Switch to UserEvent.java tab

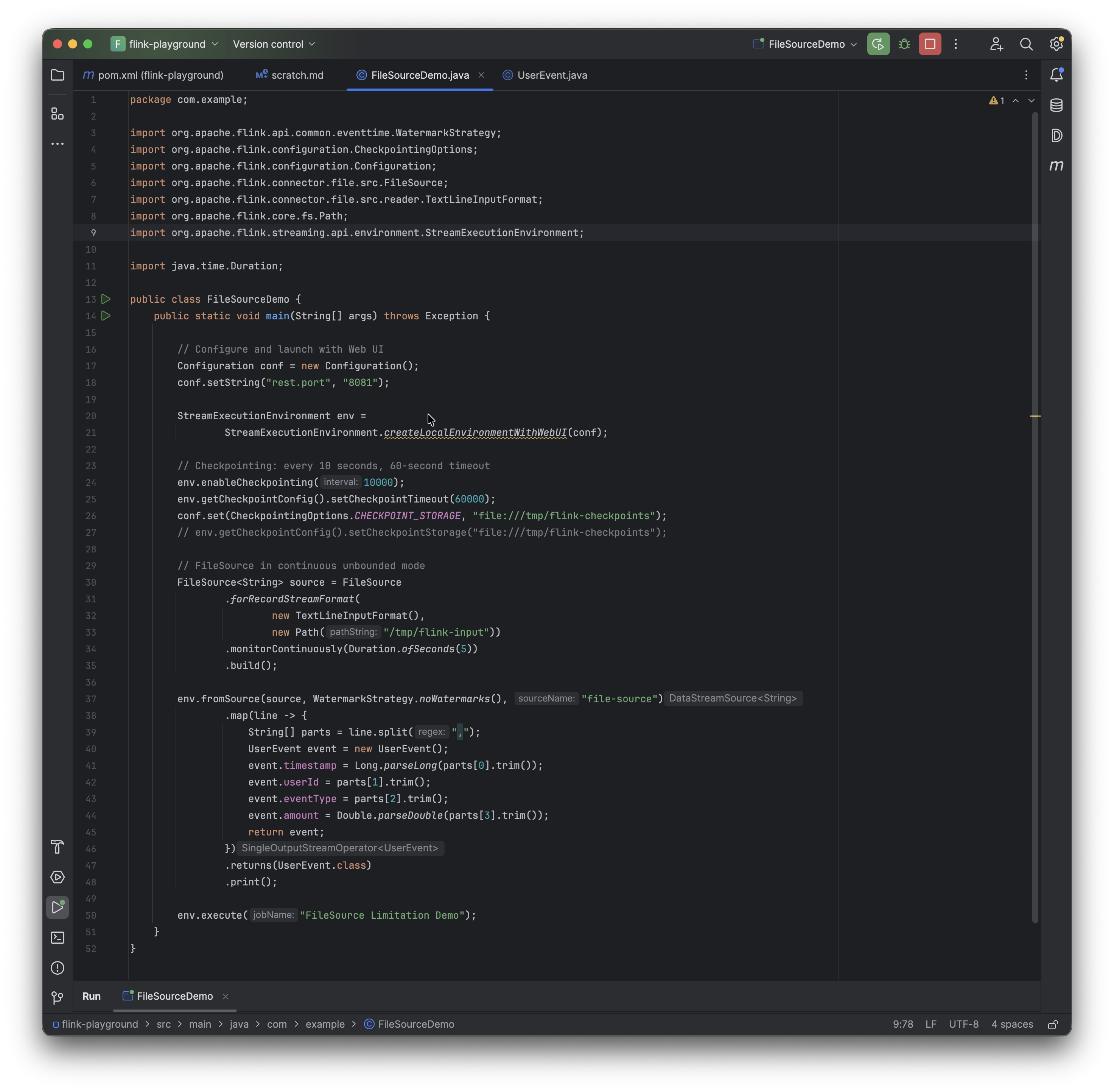point(545,75)
